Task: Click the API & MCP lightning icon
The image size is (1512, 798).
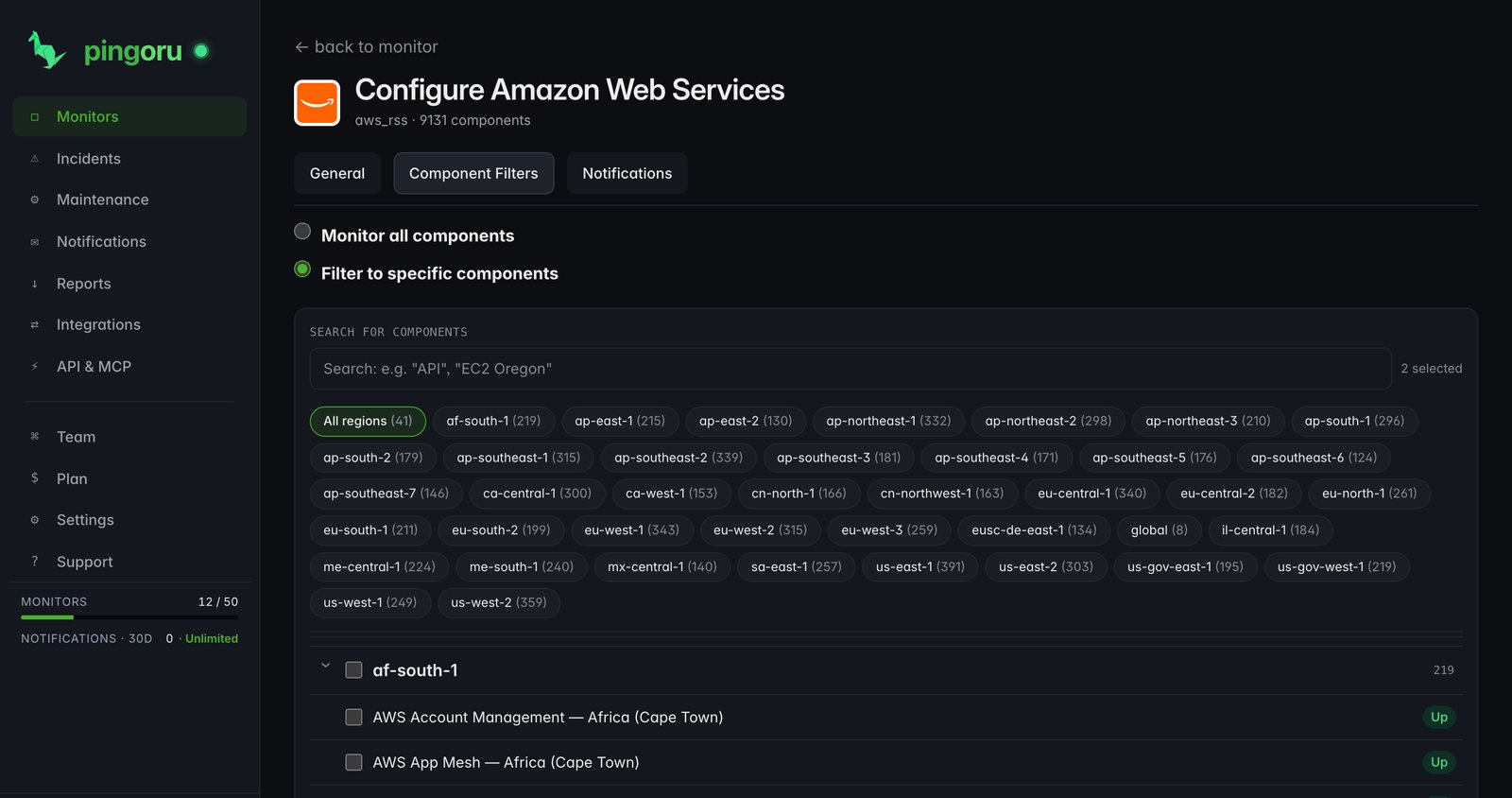Action: click(35, 367)
